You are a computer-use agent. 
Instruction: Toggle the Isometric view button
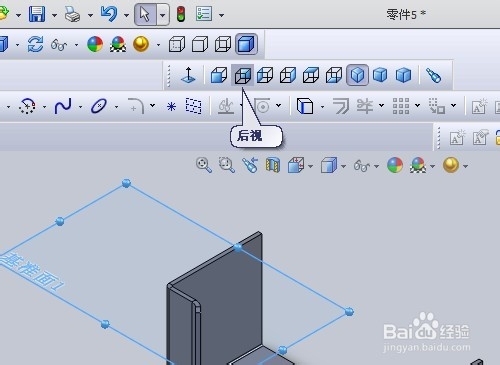pos(357,75)
